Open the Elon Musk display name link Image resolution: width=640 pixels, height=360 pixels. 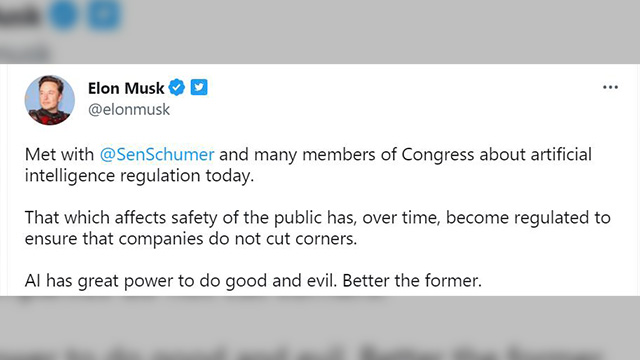tap(126, 88)
